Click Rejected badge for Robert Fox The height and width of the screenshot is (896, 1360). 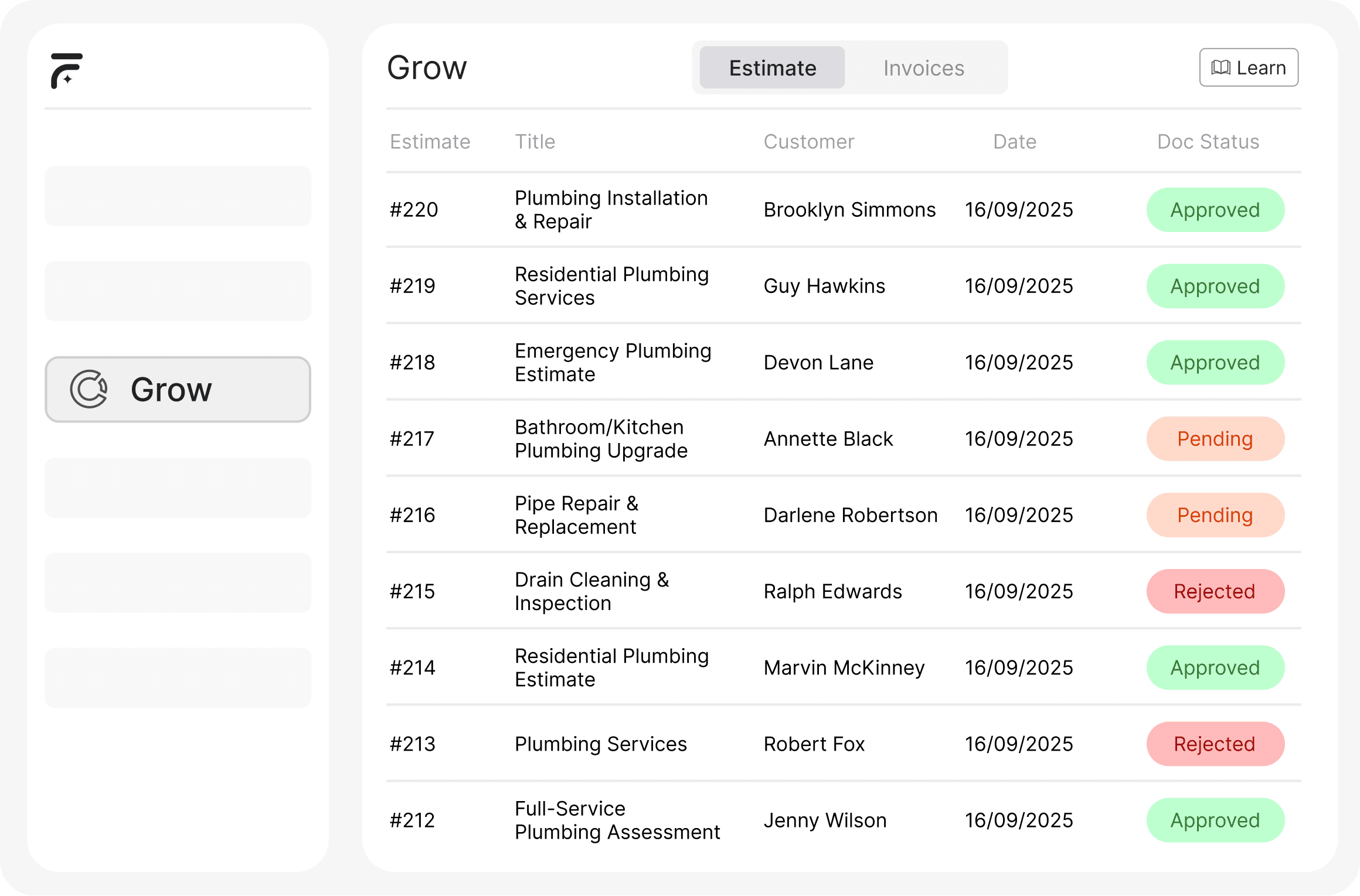(1215, 744)
